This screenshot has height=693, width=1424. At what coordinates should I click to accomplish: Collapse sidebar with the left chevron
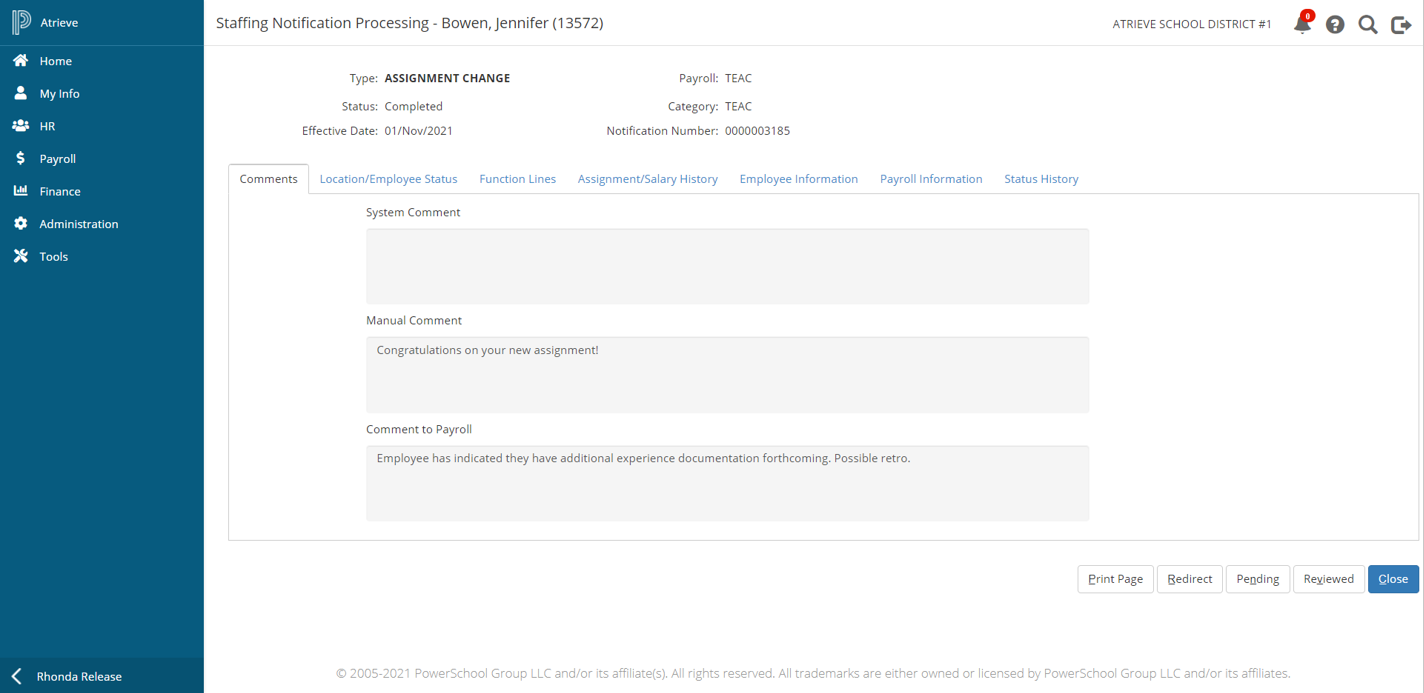(17, 676)
